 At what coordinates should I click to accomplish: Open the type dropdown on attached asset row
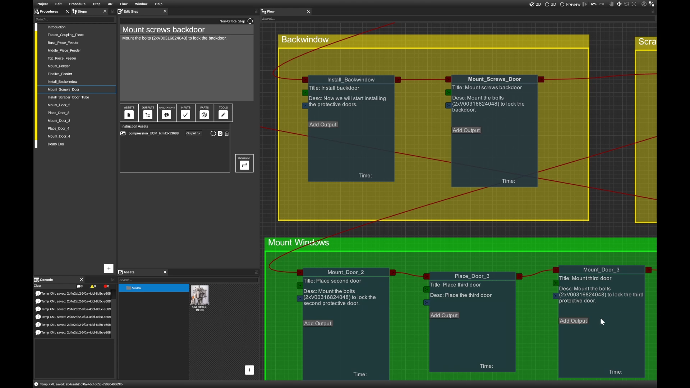pos(194,133)
